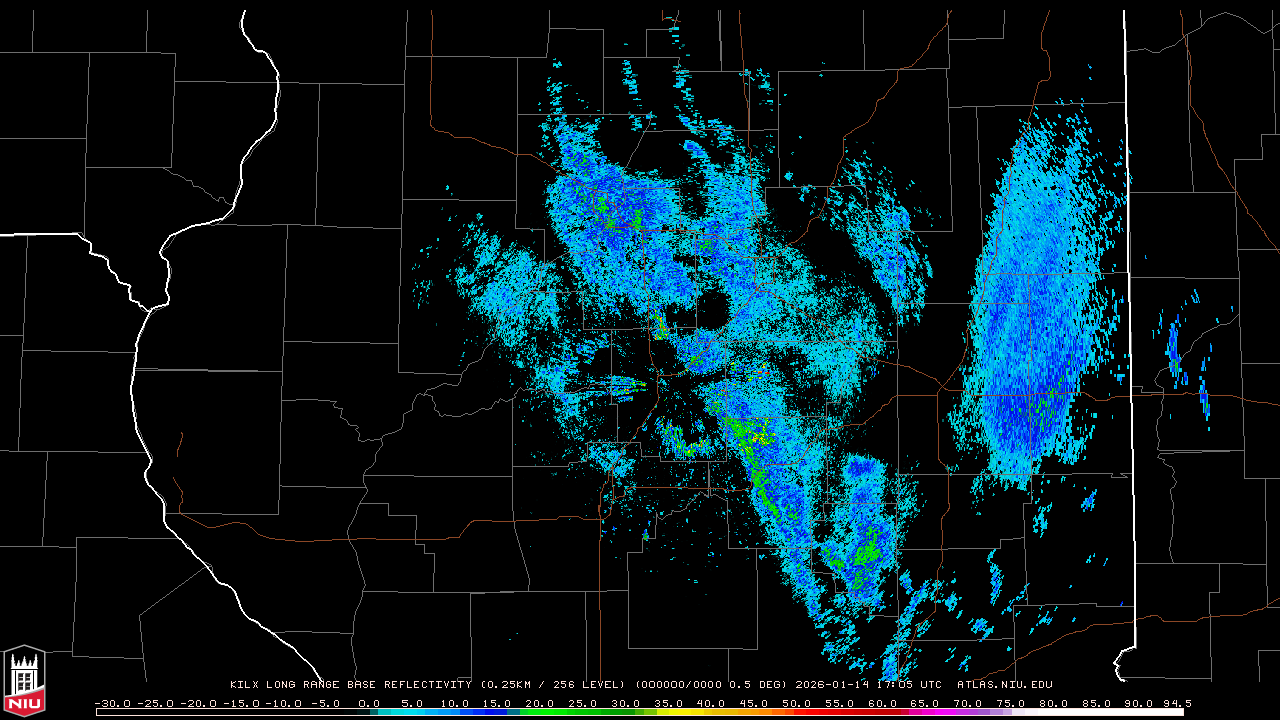Click the NIU logo in the corner
This screenshot has height=720, width=1280.
pos(24,682)
